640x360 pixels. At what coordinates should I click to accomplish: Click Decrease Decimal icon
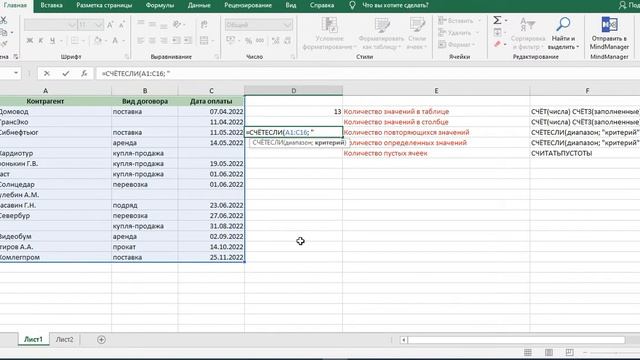point(287,40)
